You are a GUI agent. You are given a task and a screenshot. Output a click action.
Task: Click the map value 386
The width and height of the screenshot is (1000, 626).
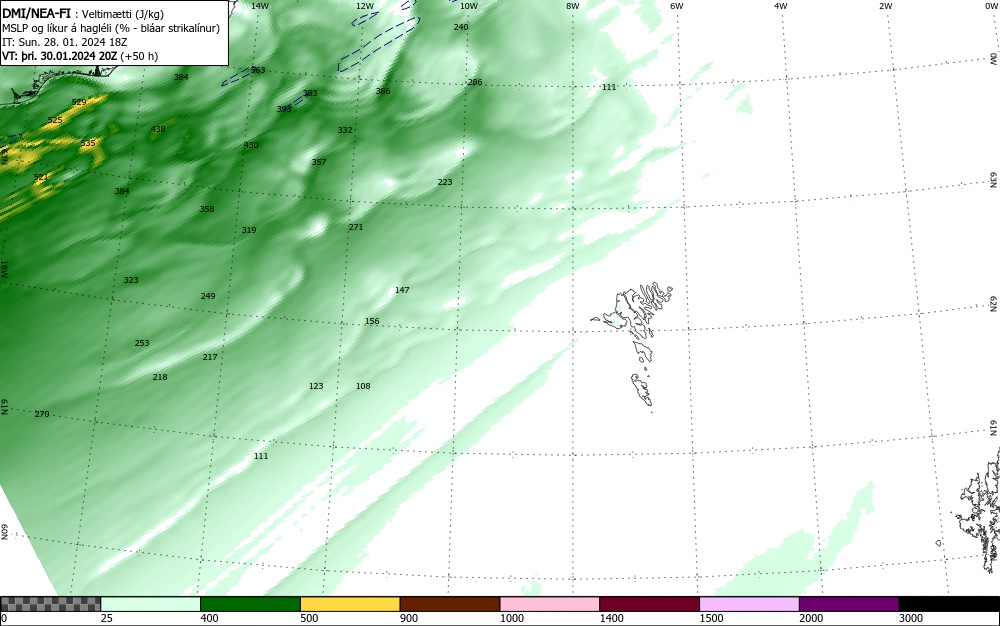click(383, 91)
